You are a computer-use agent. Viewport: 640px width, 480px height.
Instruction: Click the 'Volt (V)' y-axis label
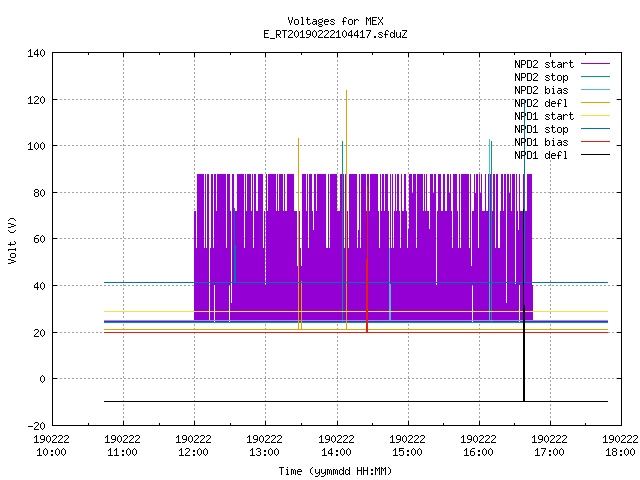pyautogui.click(x=12, y=240)
